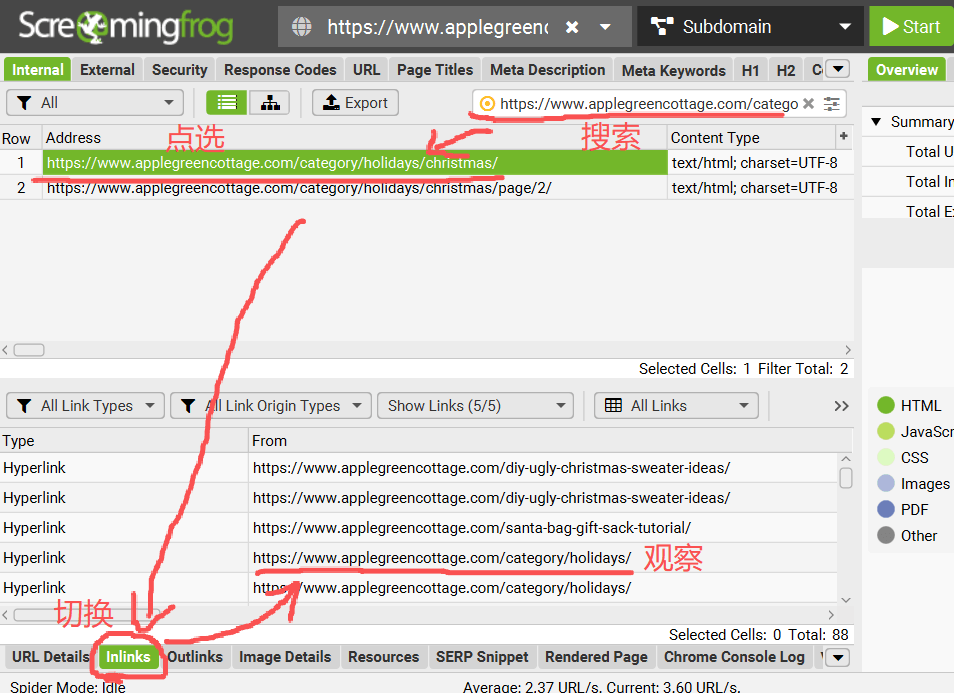
Task: Add a column with plus icon
Action: (x=844, y=136)
